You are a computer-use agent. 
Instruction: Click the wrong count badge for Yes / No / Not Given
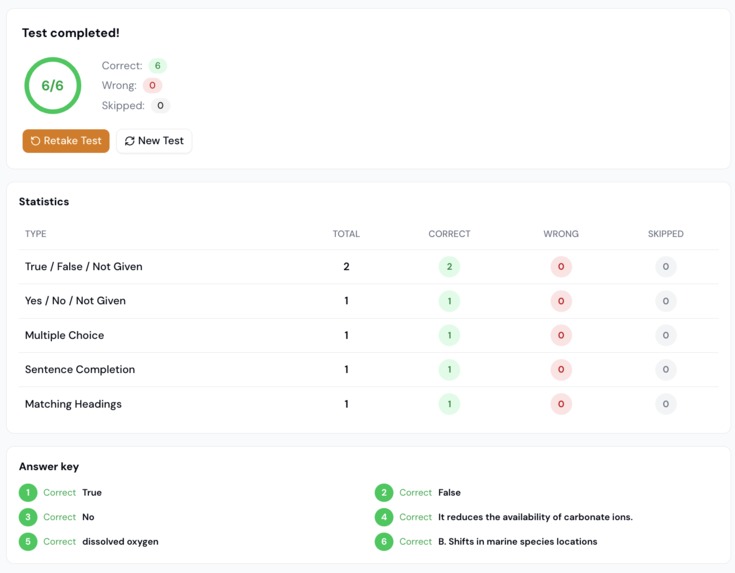click(x=561, y=301)
